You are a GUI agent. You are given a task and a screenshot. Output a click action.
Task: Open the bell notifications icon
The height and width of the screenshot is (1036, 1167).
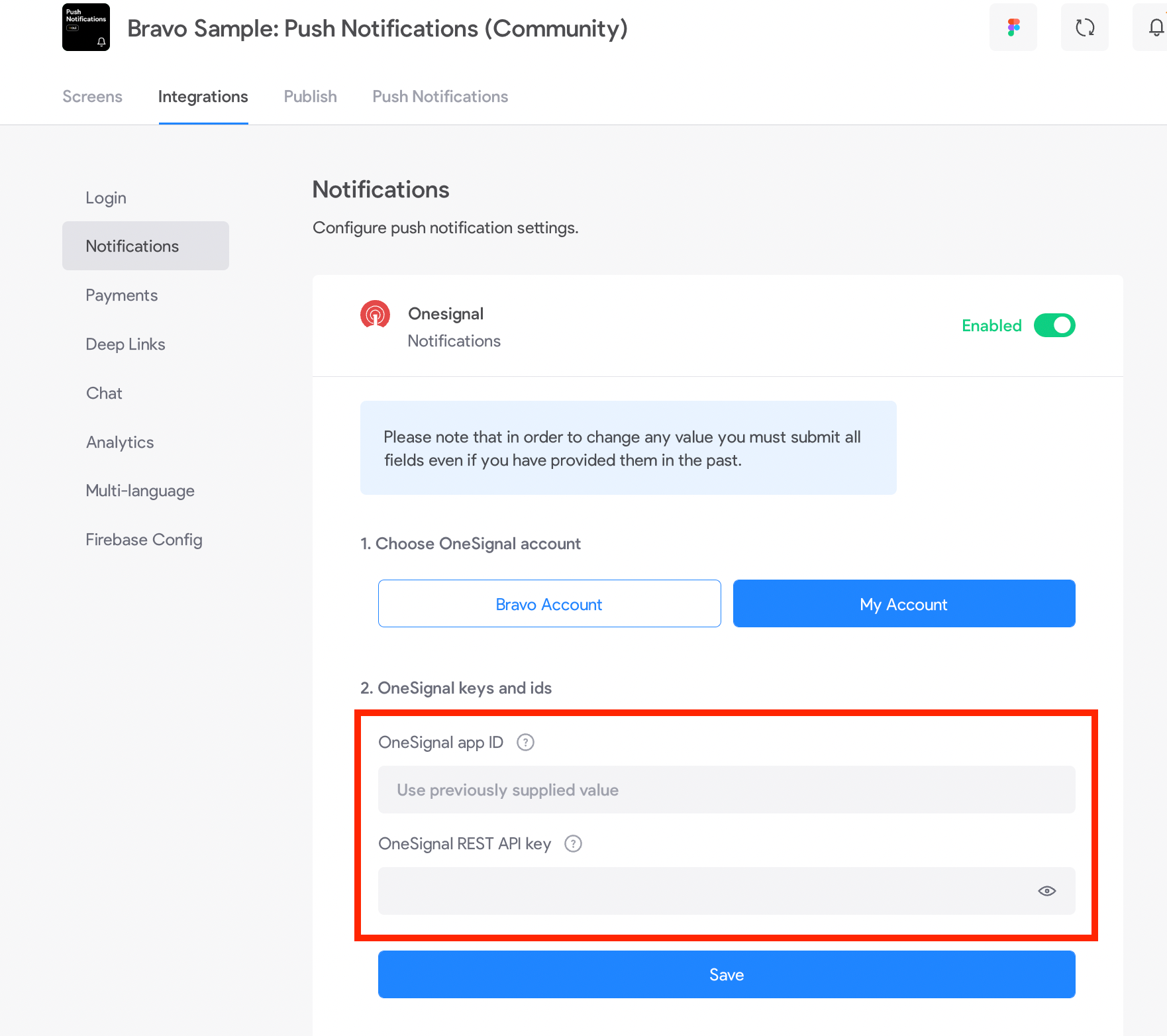coord(1155,27)
